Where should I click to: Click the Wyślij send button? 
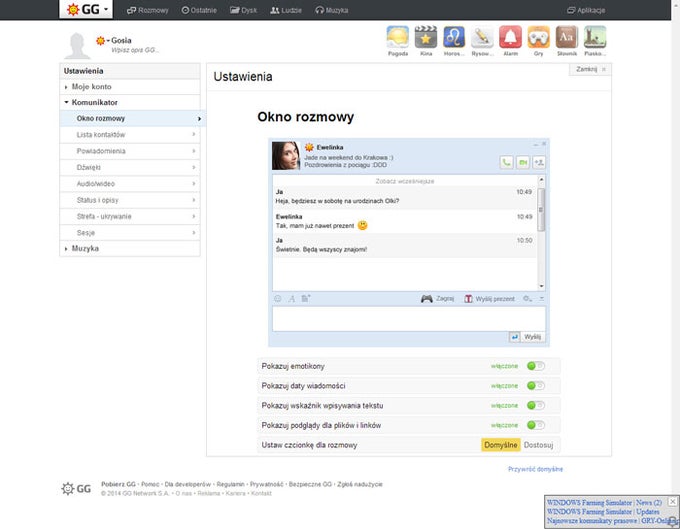[533, 337]
